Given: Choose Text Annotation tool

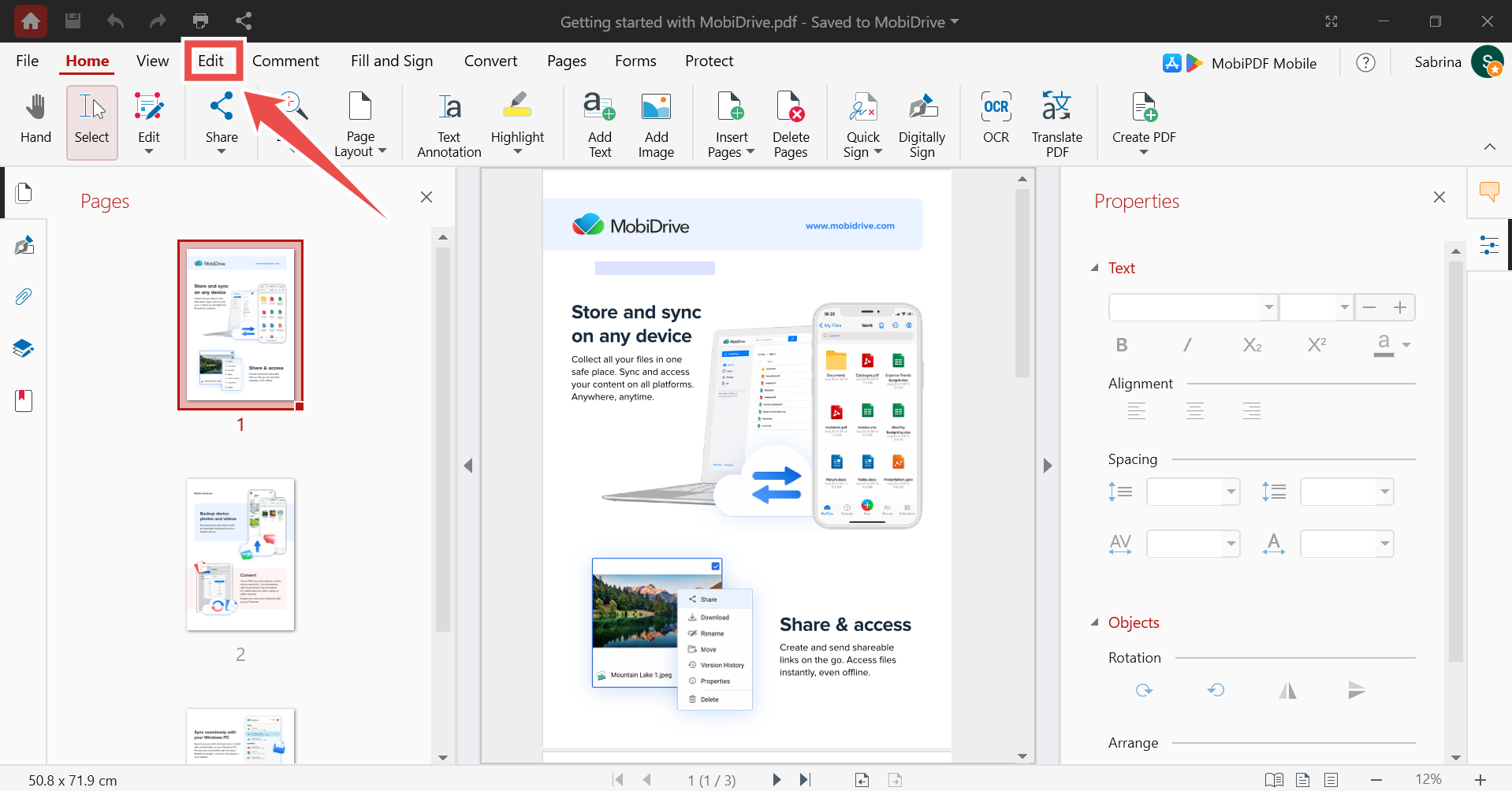Looking at the screenshot, I should click(x=449, y=124).
